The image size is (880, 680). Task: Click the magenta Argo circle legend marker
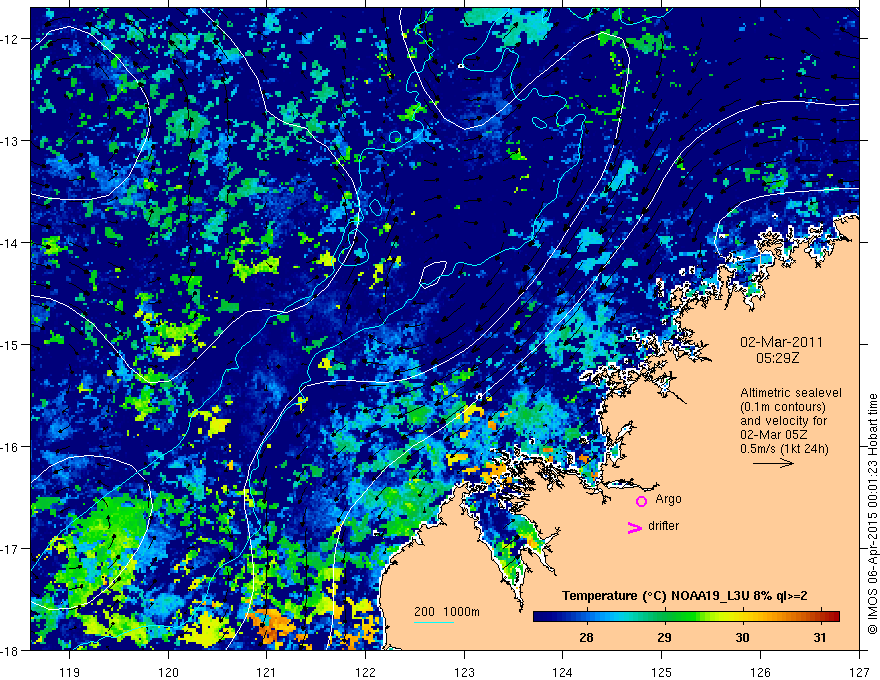tap(641, 501)
